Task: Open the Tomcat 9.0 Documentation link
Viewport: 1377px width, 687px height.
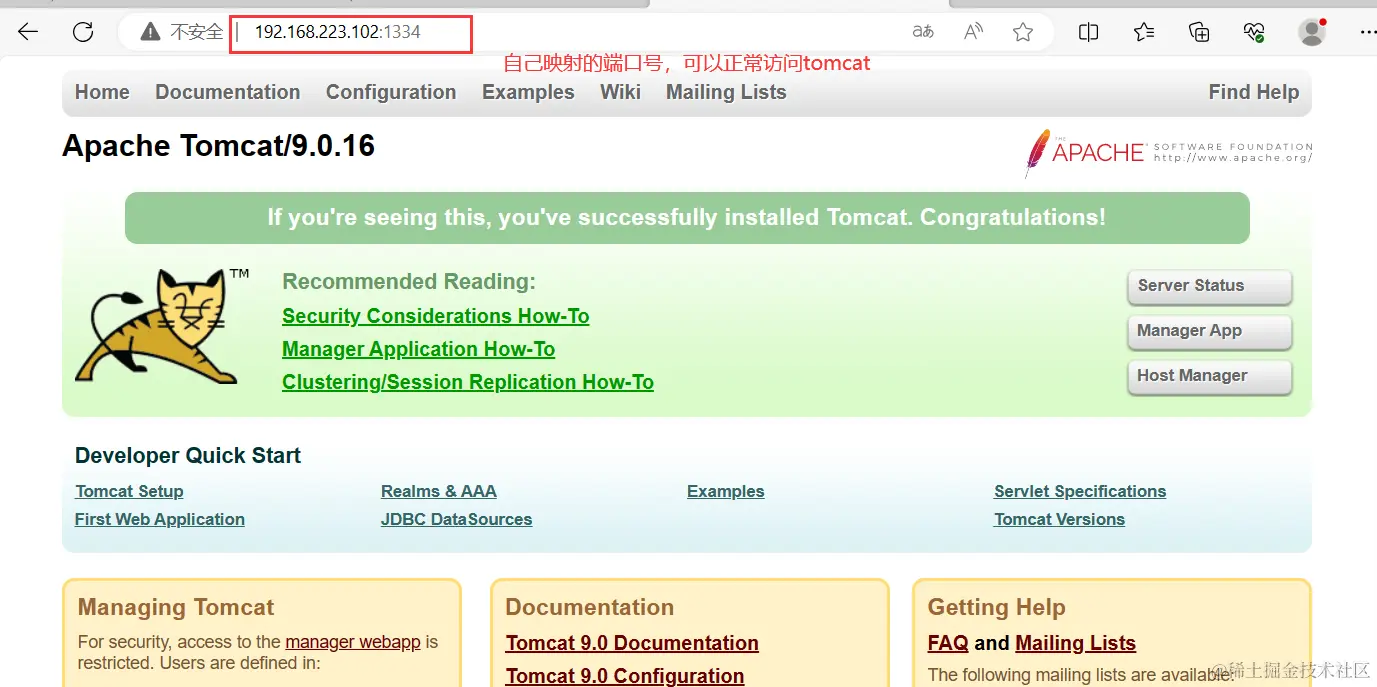Action: (x=632, y=643)
